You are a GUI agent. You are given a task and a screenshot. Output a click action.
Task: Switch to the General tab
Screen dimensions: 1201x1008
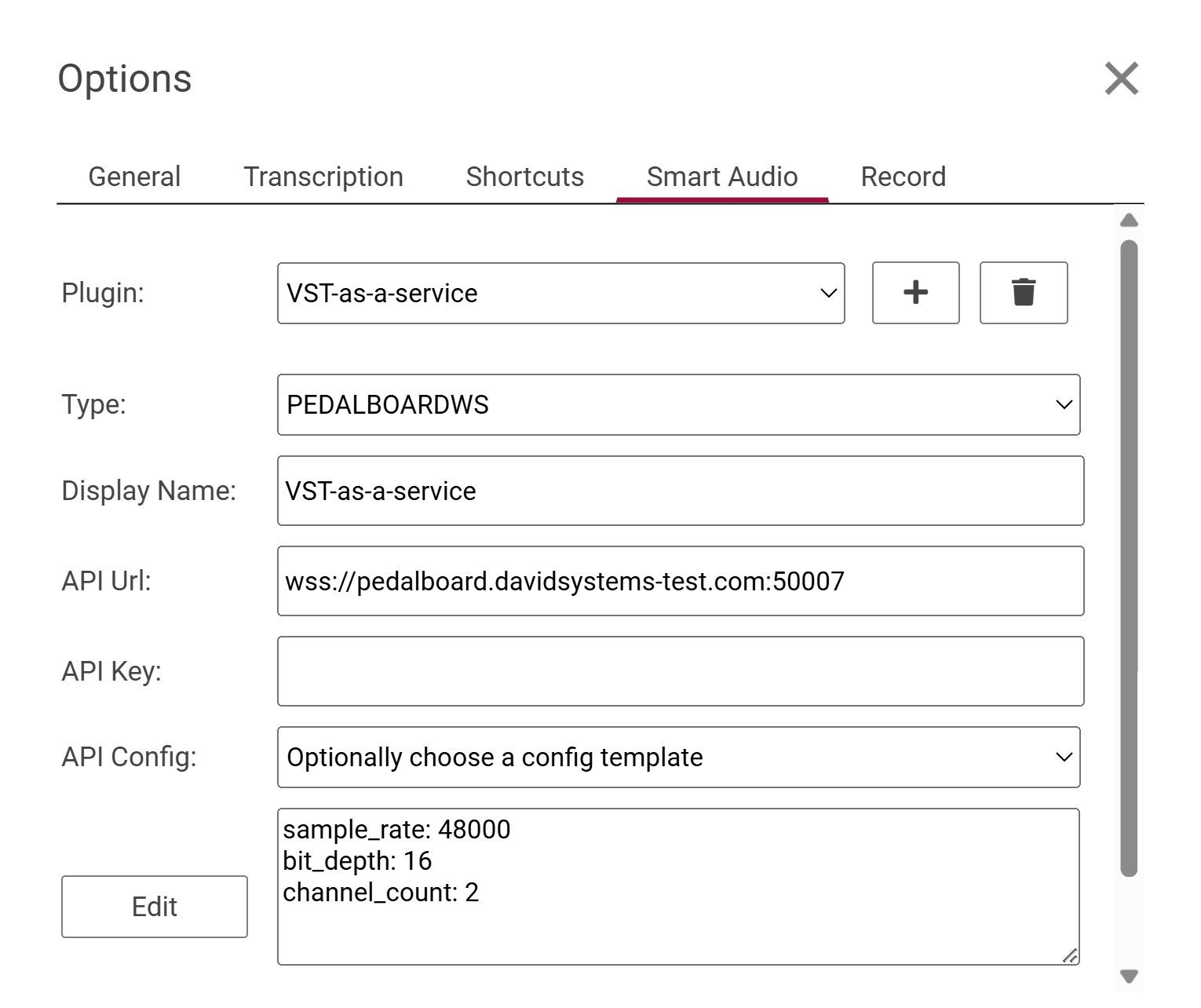pos(134,177)
